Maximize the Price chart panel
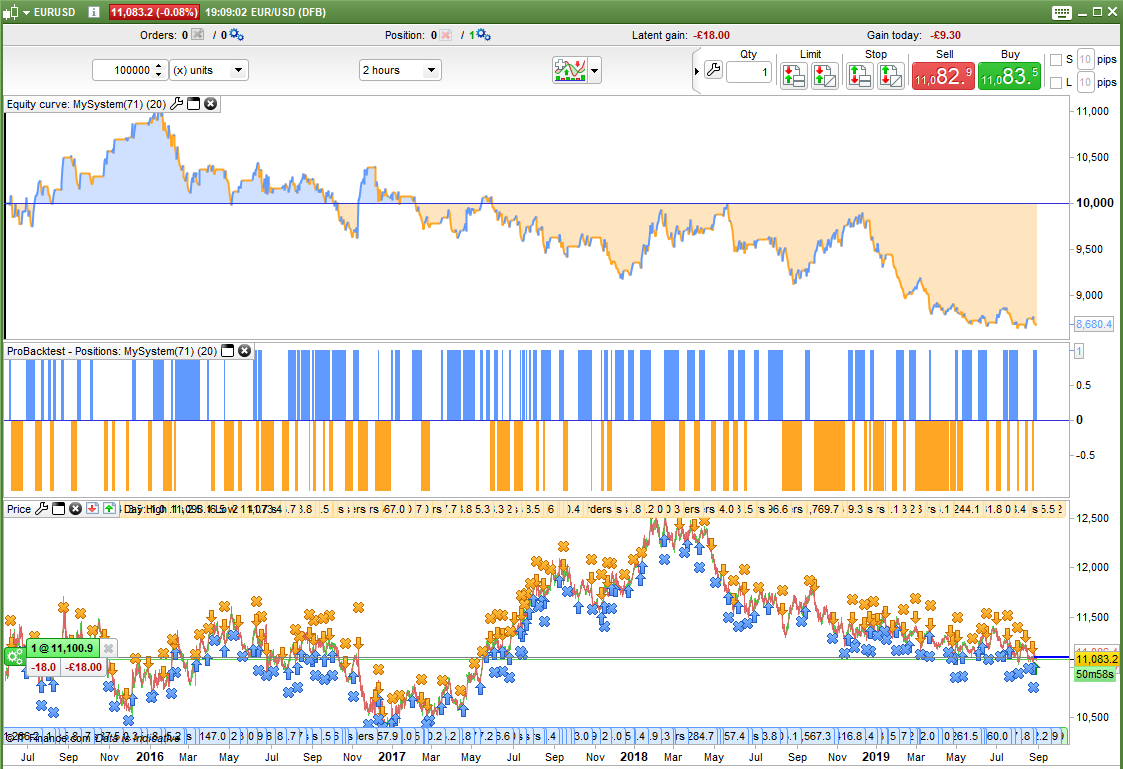This screenshot has width=1123, height=769. 58,509
